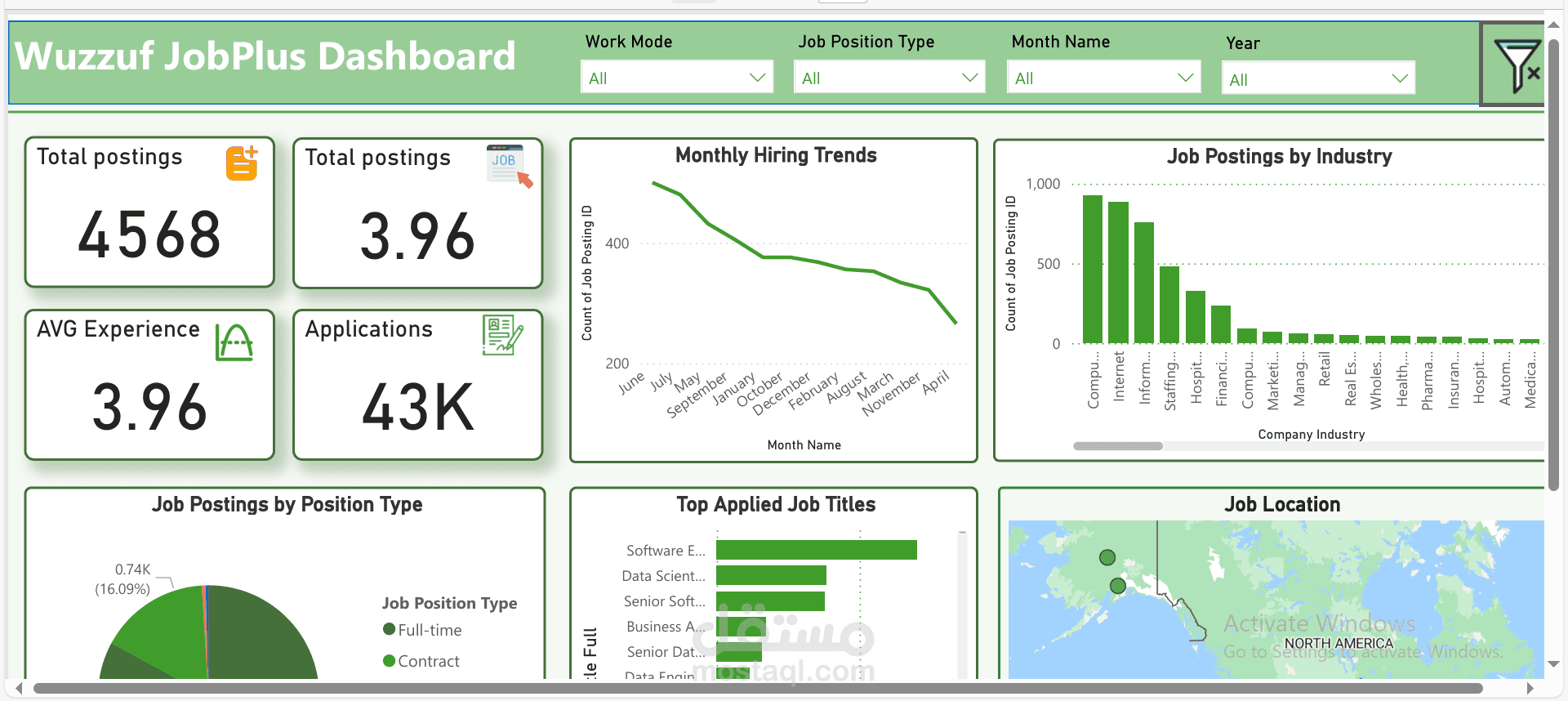Select the Inform... bar in the industry chart
The width and height of the screenshot is (1568, 701).
click(x=1144, y=282)
